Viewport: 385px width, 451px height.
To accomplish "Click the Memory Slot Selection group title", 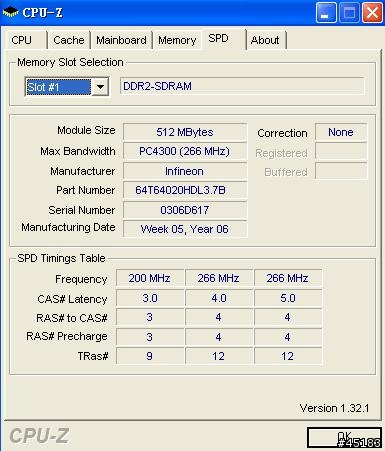I will tap(70, 62).
